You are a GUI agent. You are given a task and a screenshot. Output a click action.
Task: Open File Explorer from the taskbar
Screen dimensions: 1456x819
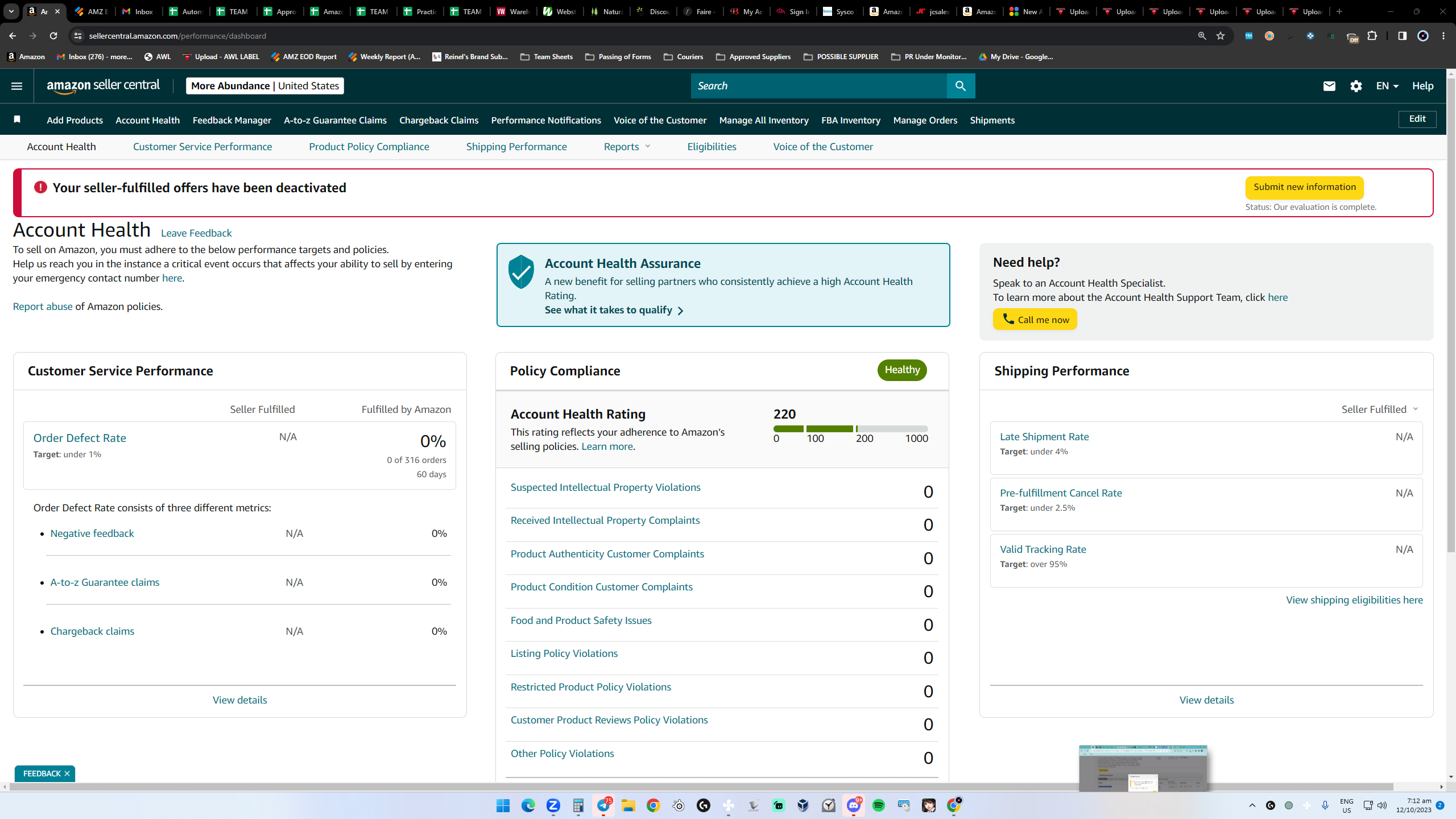point(628,805)
